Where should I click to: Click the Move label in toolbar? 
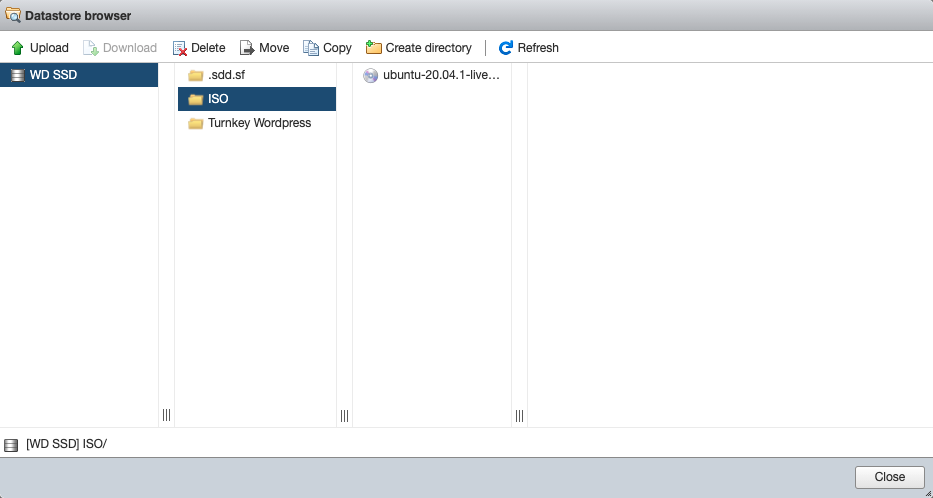tap(274, 48)
